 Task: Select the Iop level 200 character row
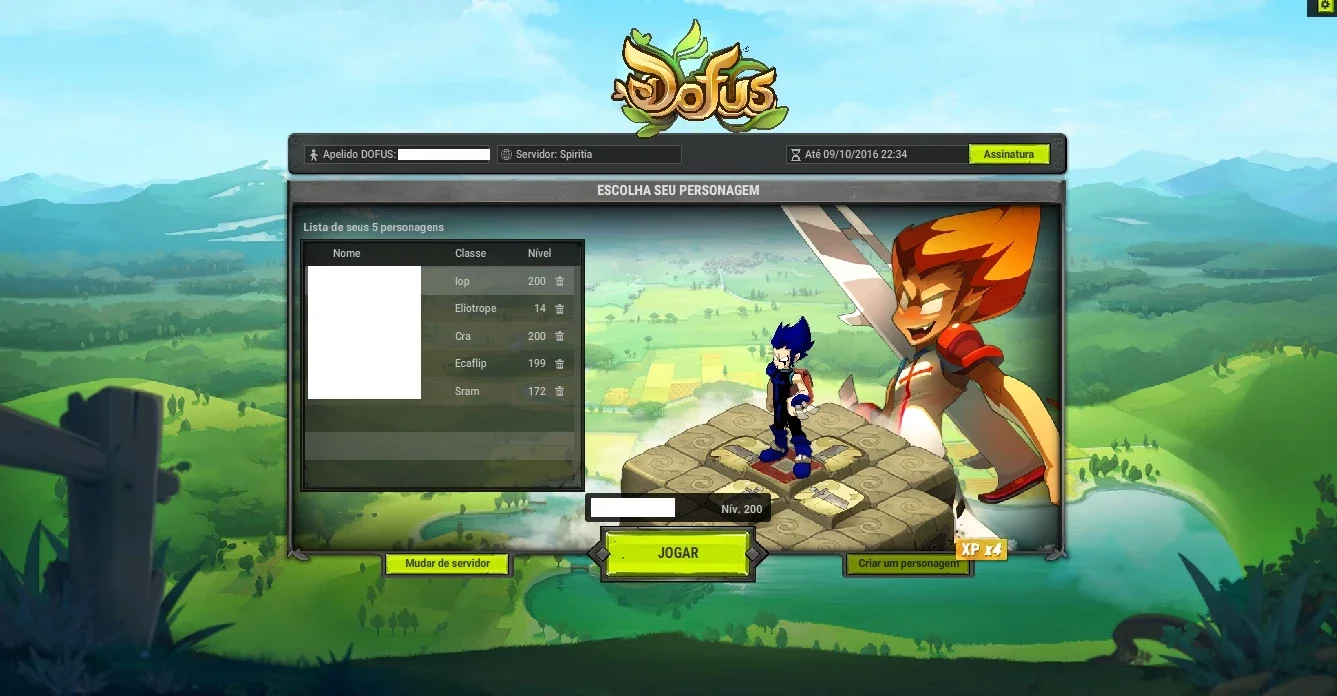point(440,281)
